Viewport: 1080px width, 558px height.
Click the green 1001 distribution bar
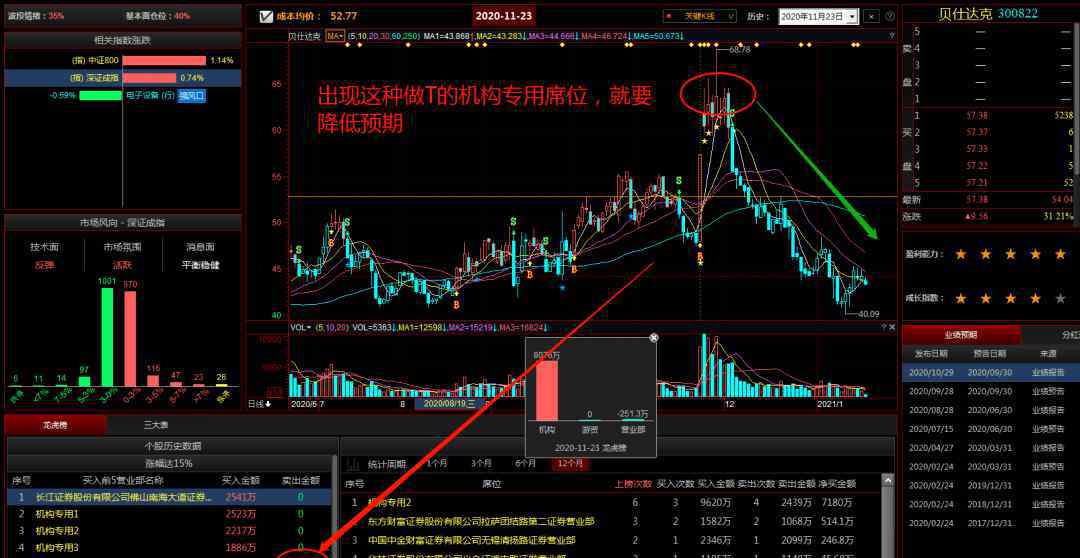107,337
